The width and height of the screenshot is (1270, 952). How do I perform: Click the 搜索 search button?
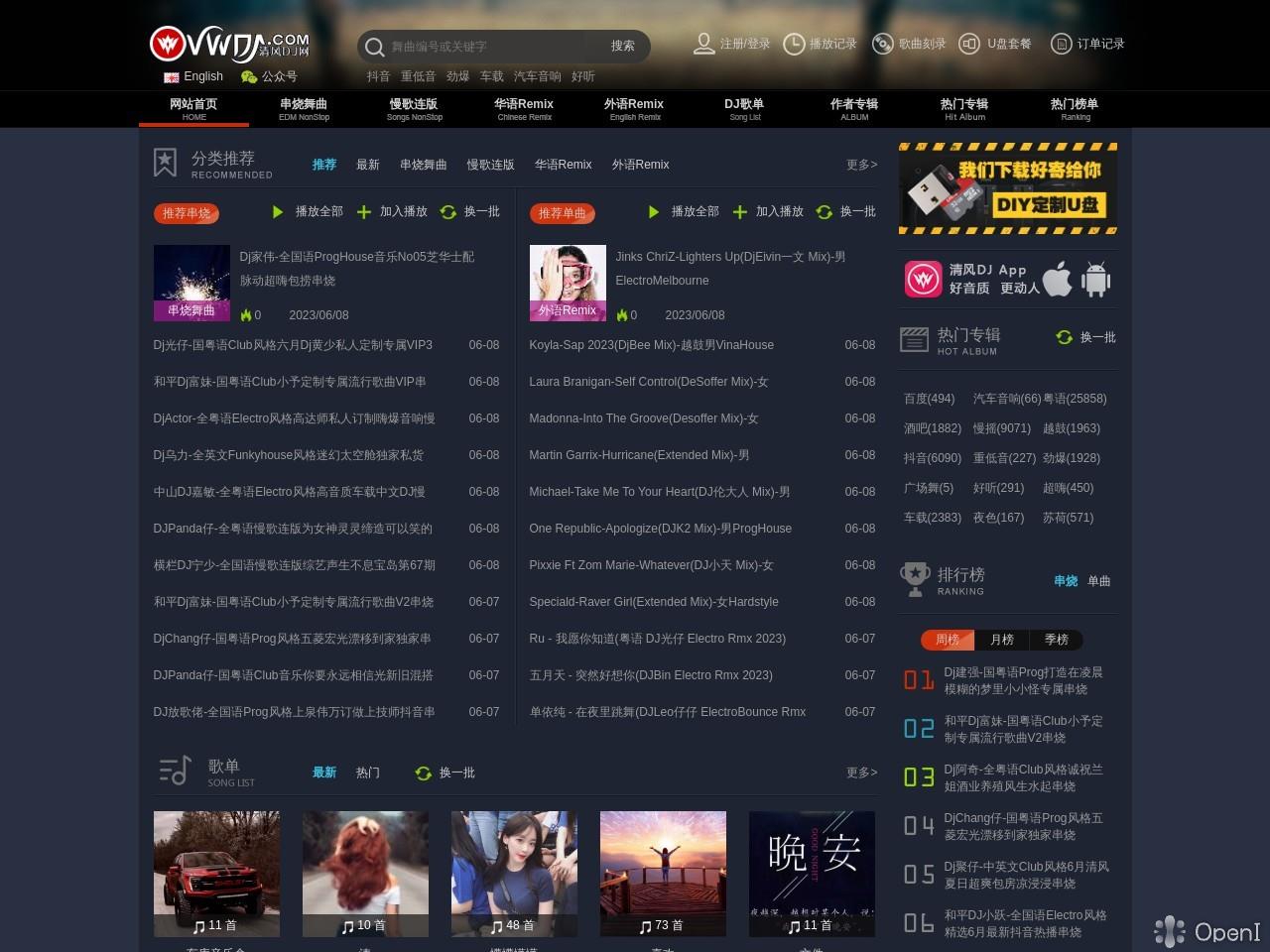click(623, 46)
